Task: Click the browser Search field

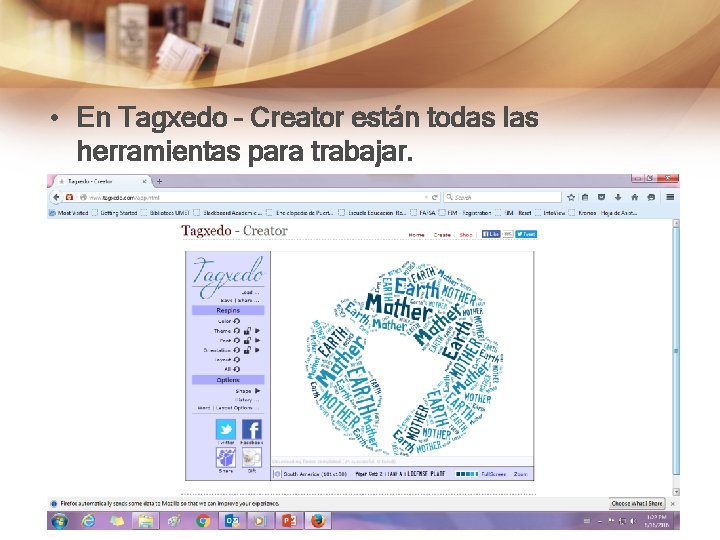Action: 502,197
